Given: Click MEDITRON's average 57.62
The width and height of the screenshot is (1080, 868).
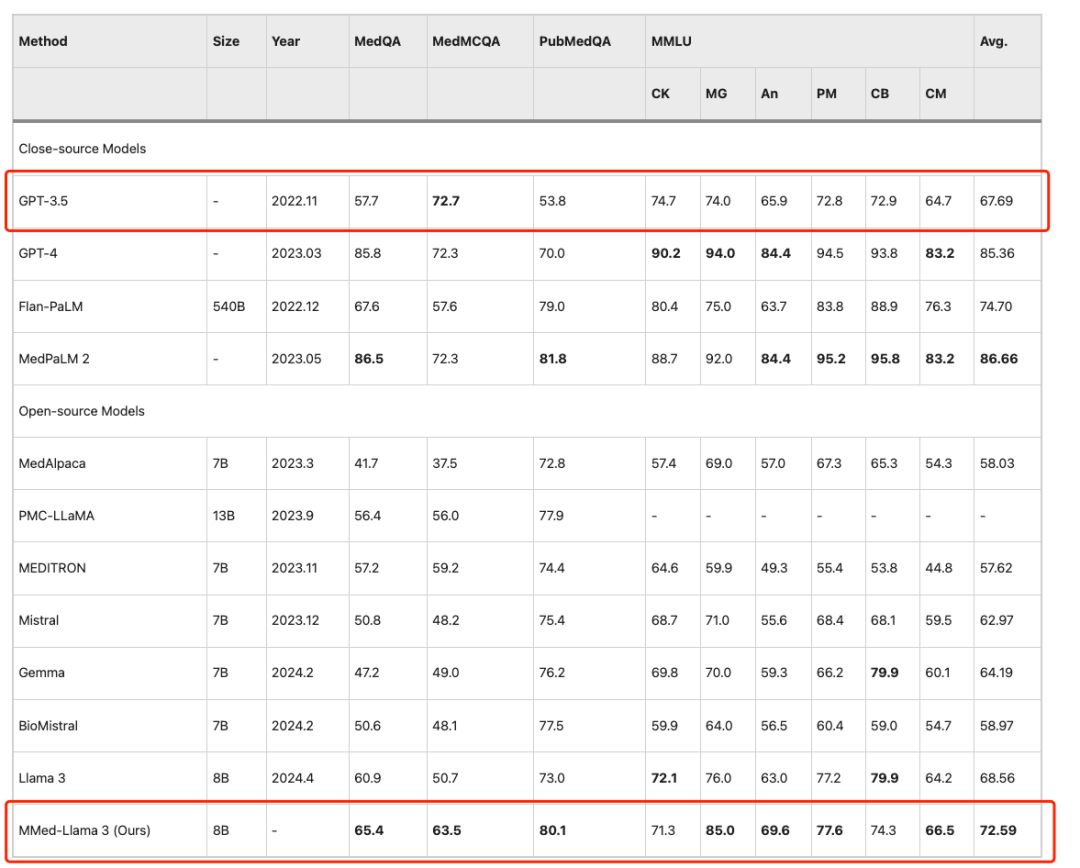Looking at the screenshot, I should (996, 568).
